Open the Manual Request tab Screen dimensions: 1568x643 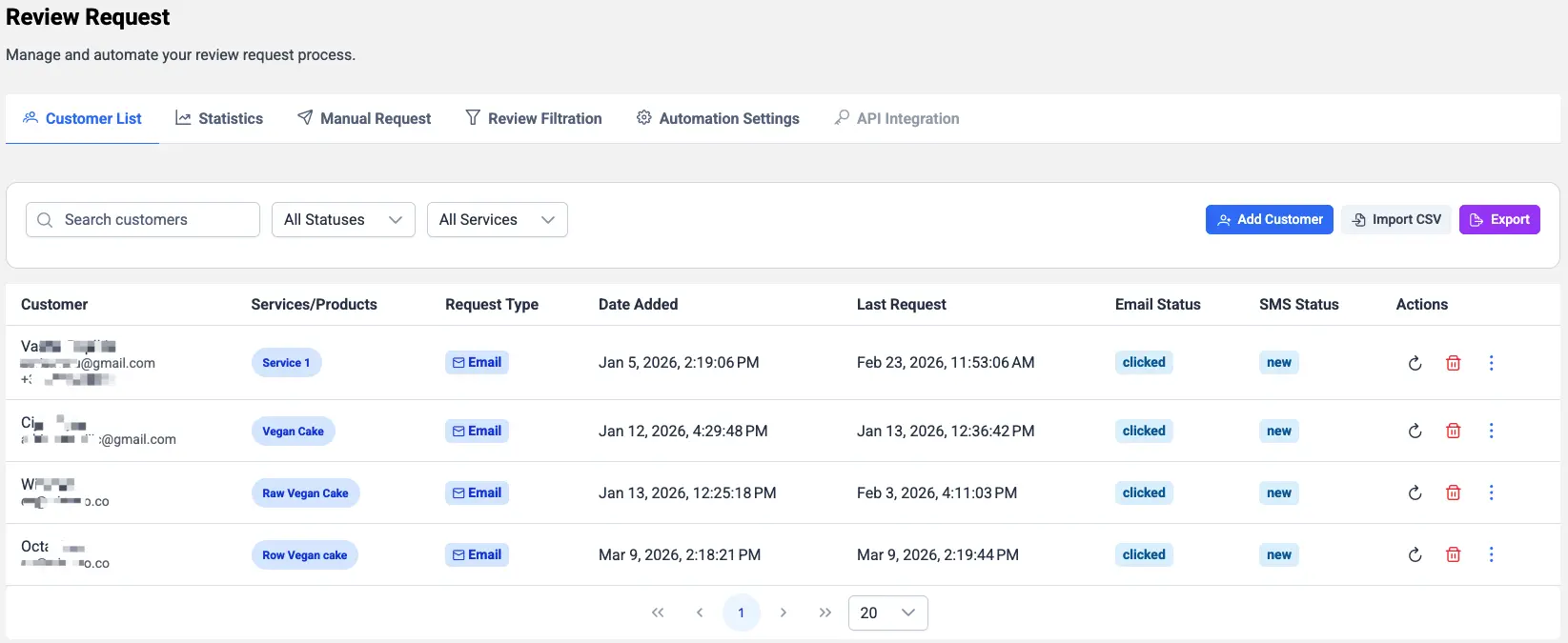point(364,118)
